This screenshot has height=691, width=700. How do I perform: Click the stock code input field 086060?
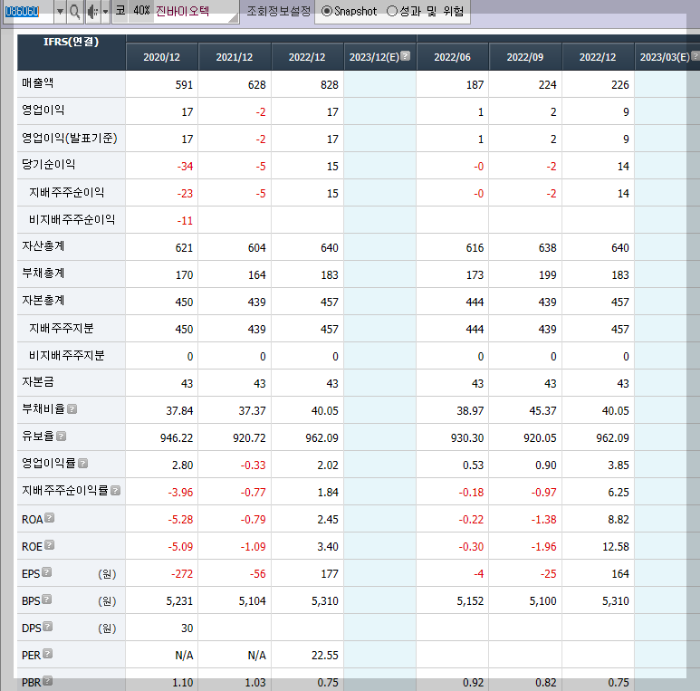pyautogui.click(x=28, y=11)
